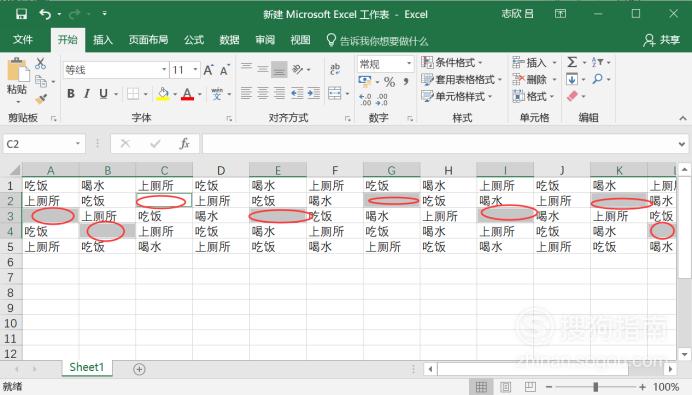Apply the yellow fill color bucket
Viewport: 692px width, 395px height.
162,94
